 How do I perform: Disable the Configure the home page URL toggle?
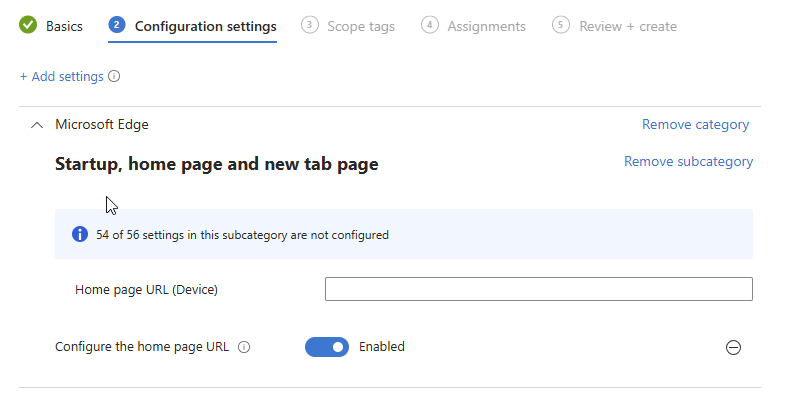pyautogui.click(x=327, y=347)
